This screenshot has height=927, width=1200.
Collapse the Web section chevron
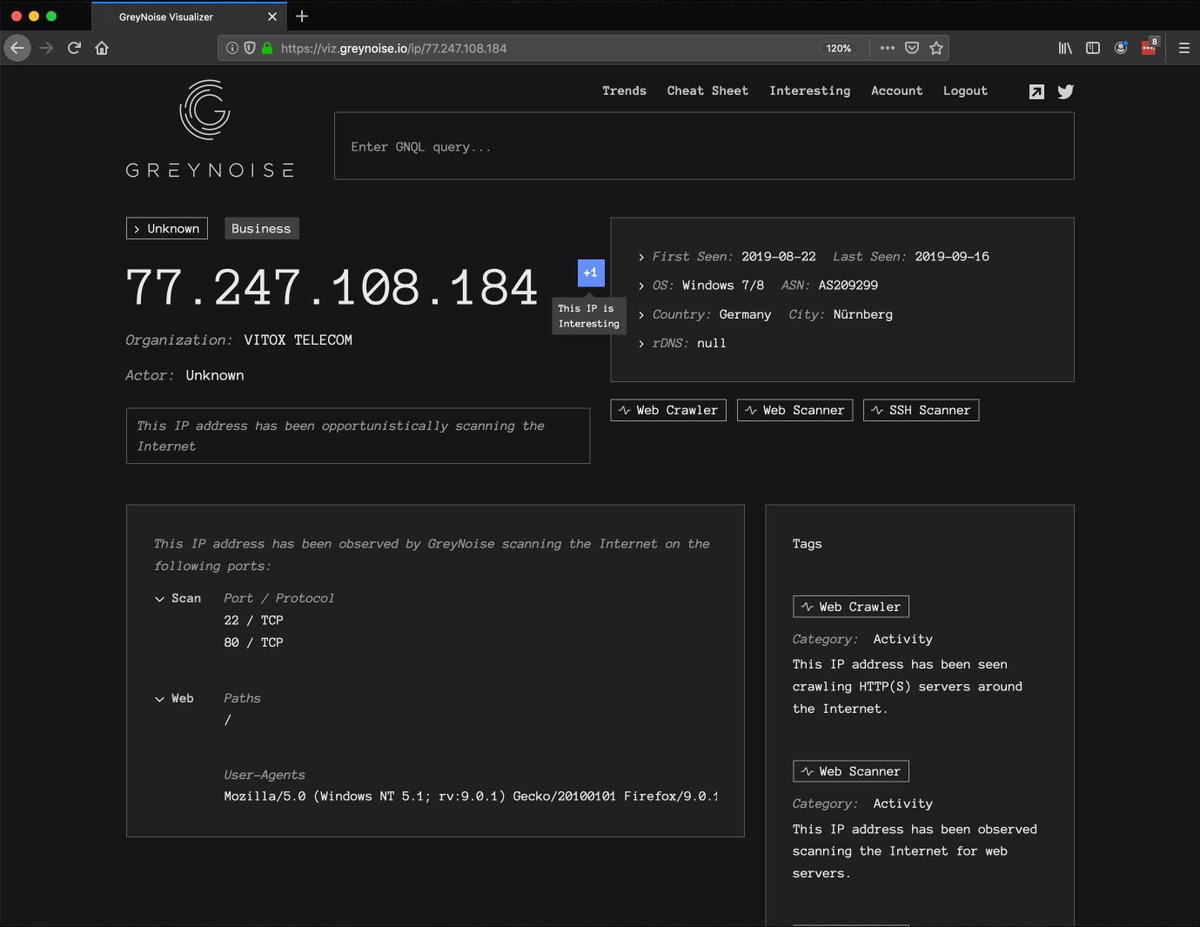point(160,699)
